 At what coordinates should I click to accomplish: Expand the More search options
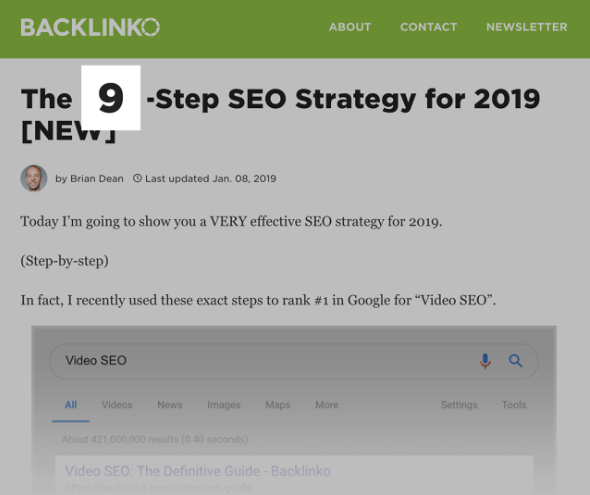(327, 405)
